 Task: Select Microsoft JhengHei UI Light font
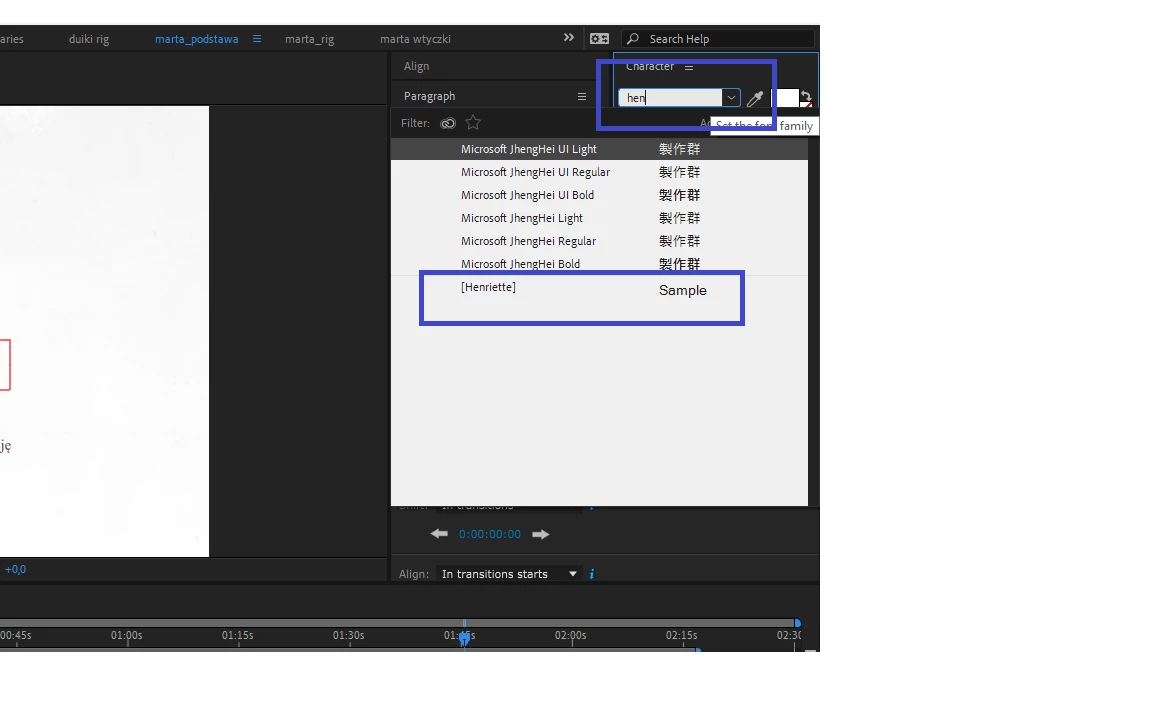(x=599, y=149)
